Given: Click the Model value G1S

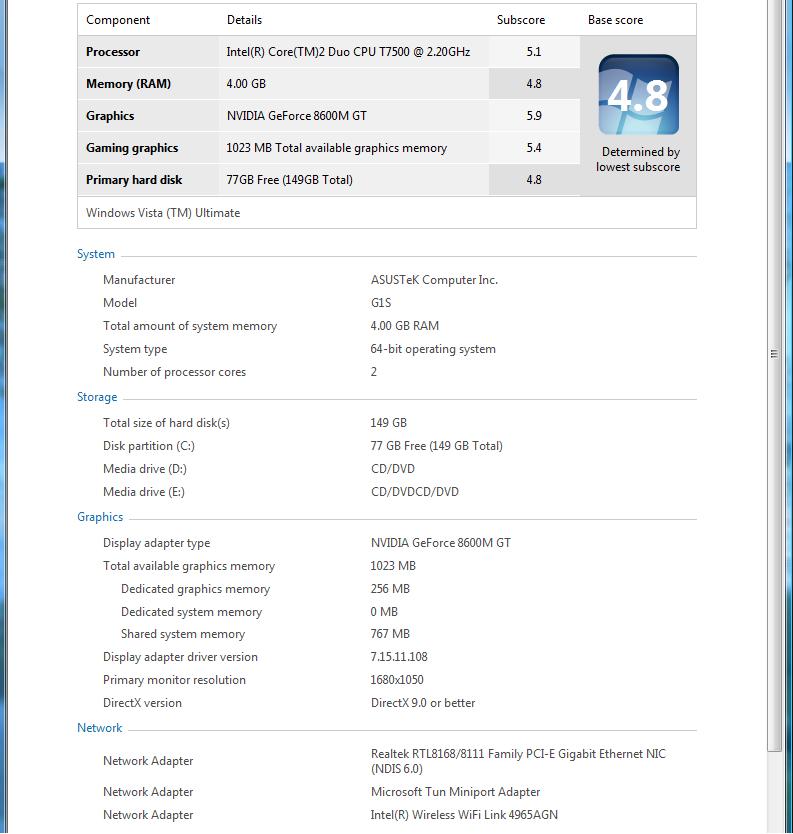Looking at the screenshot, I should pyautogui.click(x=381, y=303).
